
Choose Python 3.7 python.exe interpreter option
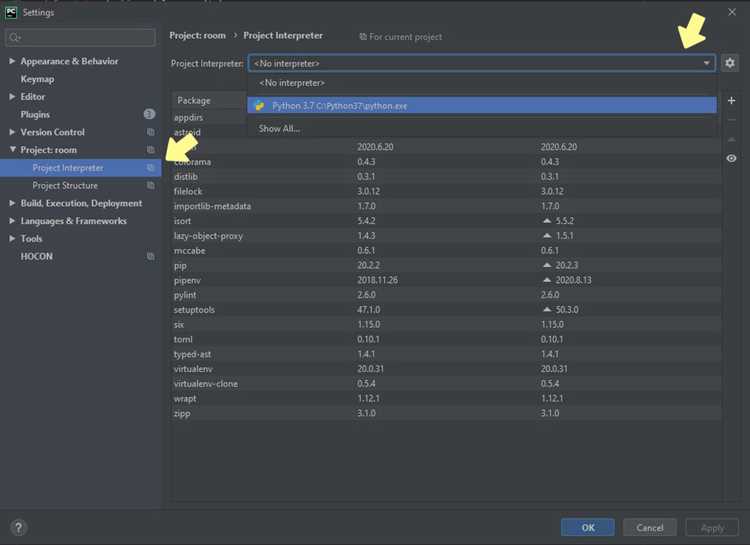click(x=482, y=106)
